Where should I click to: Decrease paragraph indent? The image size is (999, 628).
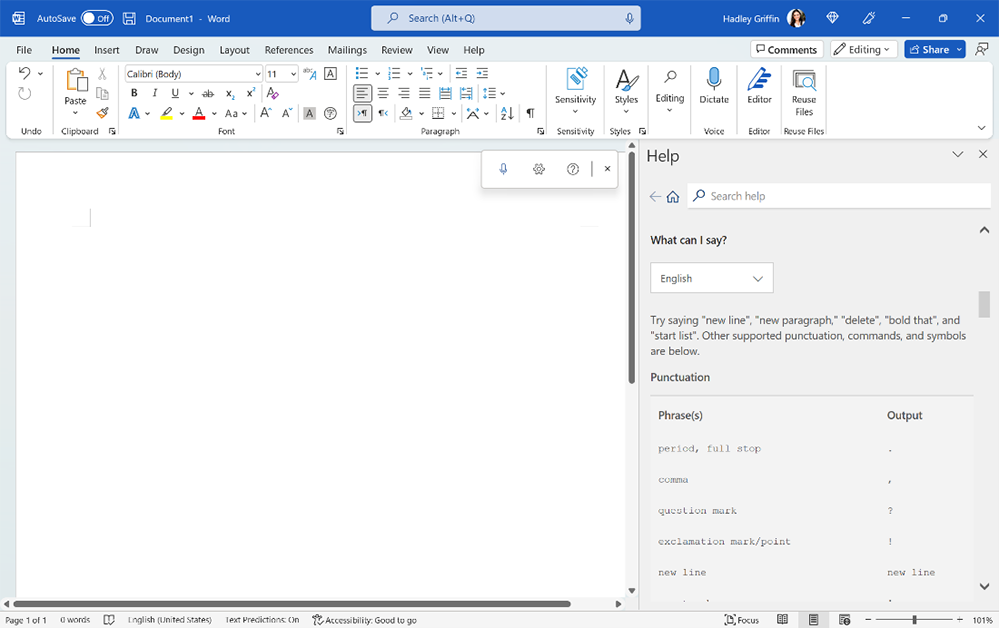pos(461,73)
